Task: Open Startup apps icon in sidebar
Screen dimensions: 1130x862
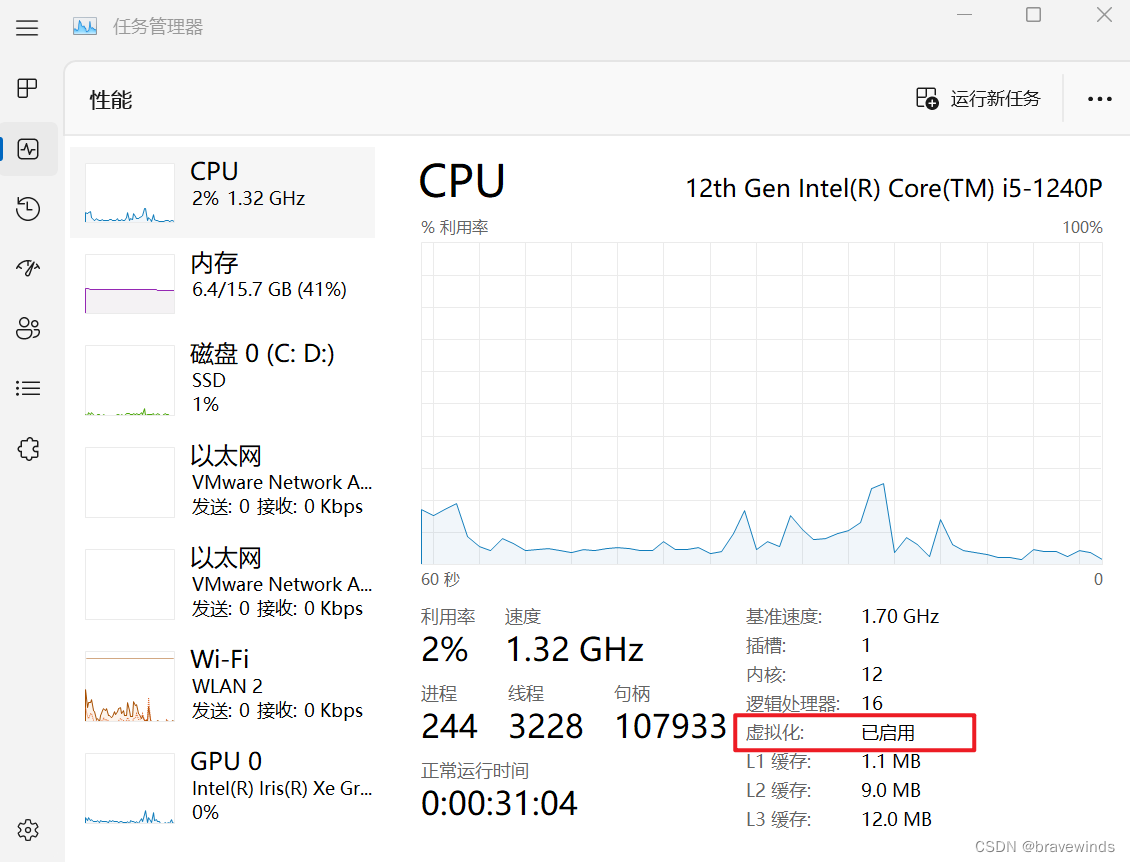Action: pos(27,268)
